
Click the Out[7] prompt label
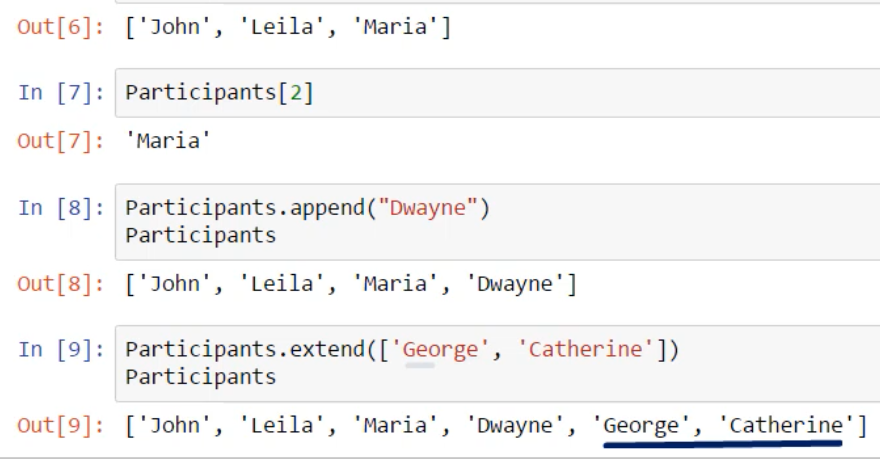click(x=60, y=140)
